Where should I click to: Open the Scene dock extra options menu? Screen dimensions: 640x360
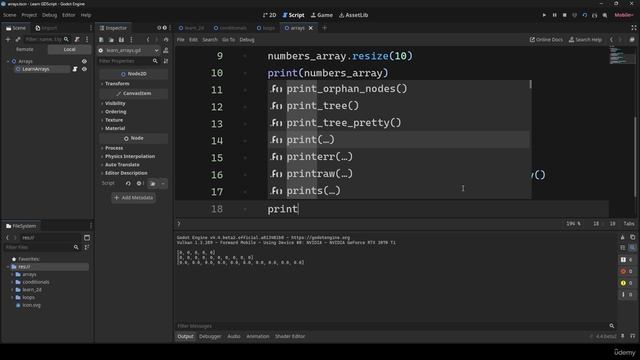(x=87, y=39)
